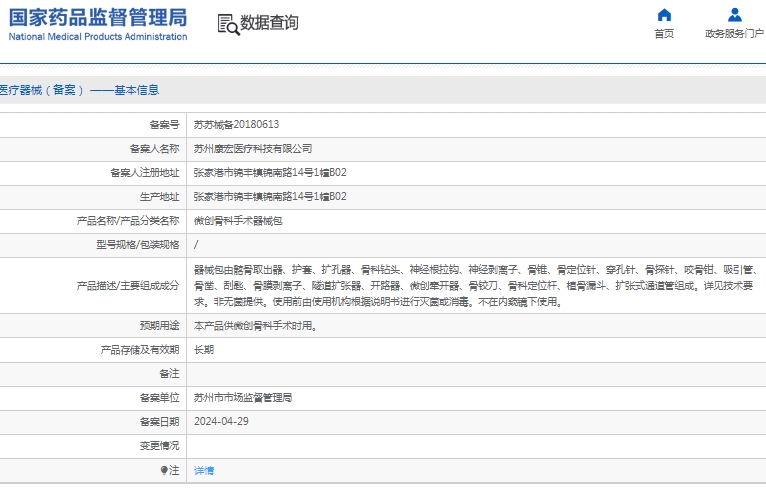Click the 变更情况 label
Screen dimensions: 766x491
pyautogui.click(x=160, y=446)
